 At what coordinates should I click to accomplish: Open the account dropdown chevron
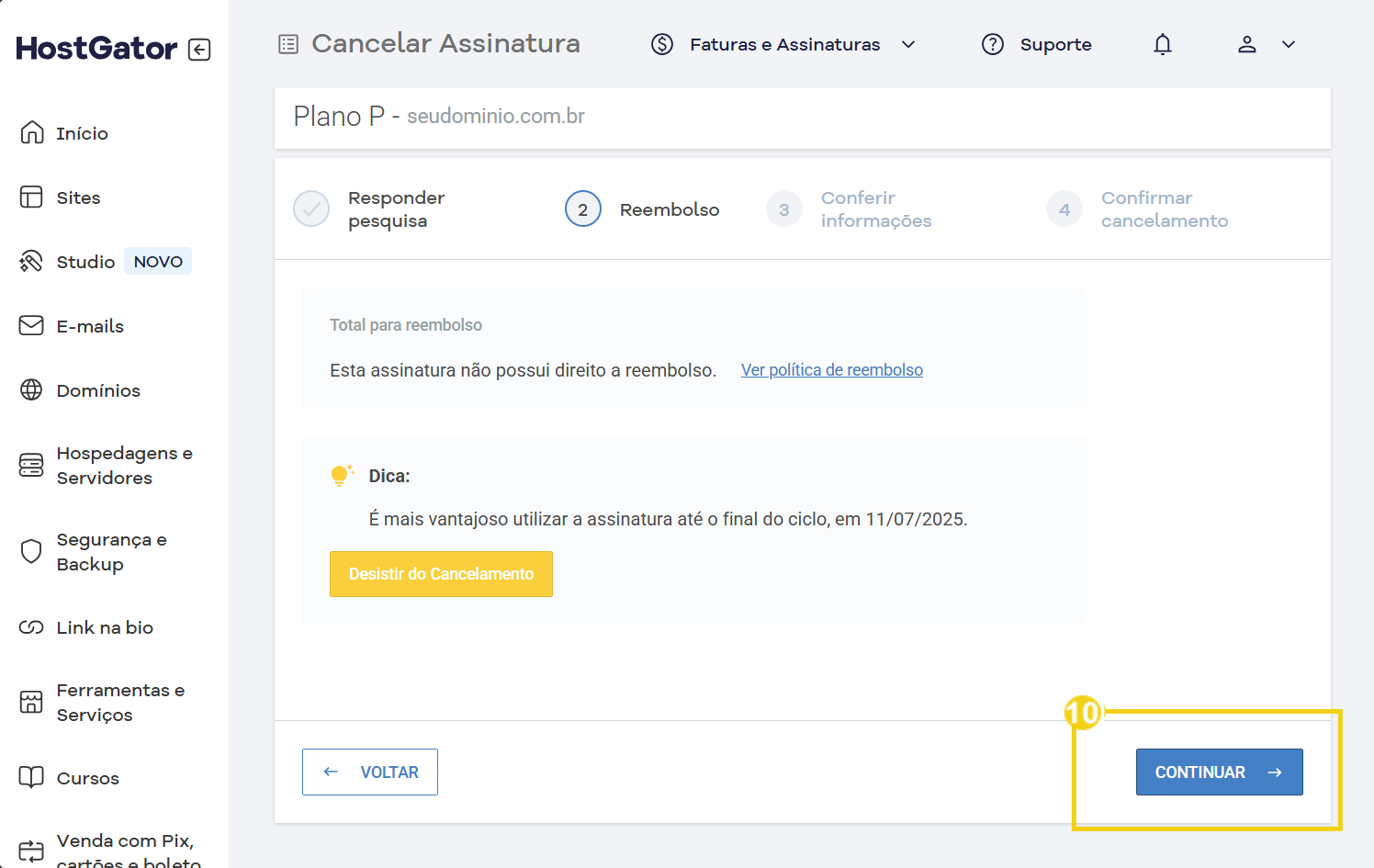coord(1289,43)
